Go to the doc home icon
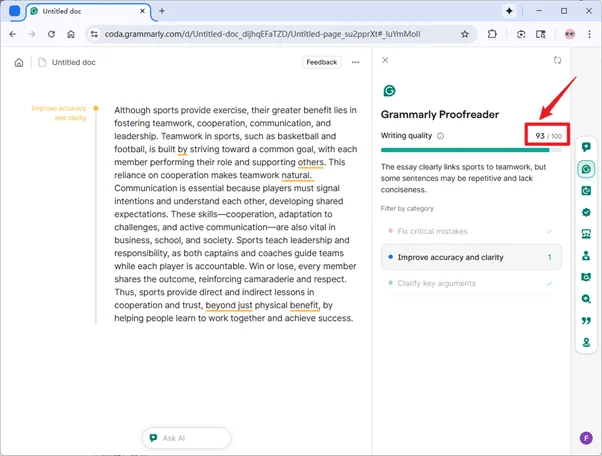 [19, 63]
